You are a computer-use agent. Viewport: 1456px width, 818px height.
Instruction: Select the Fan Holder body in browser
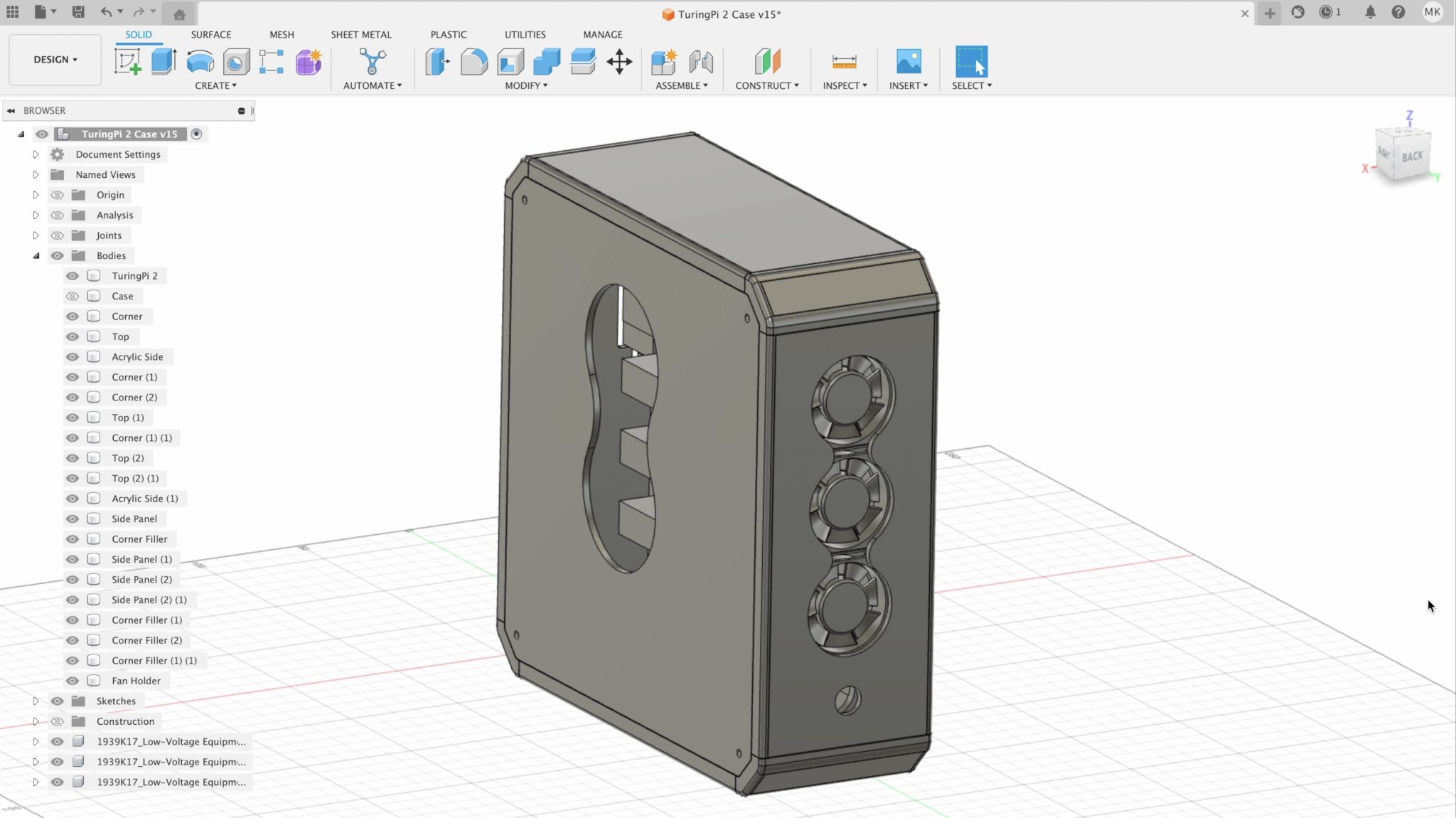(x=135, y=681)
